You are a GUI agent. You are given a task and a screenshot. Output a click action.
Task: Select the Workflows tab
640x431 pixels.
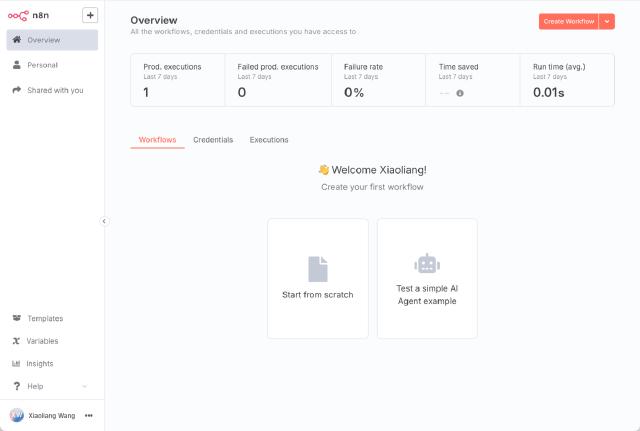tap(157, 140)
